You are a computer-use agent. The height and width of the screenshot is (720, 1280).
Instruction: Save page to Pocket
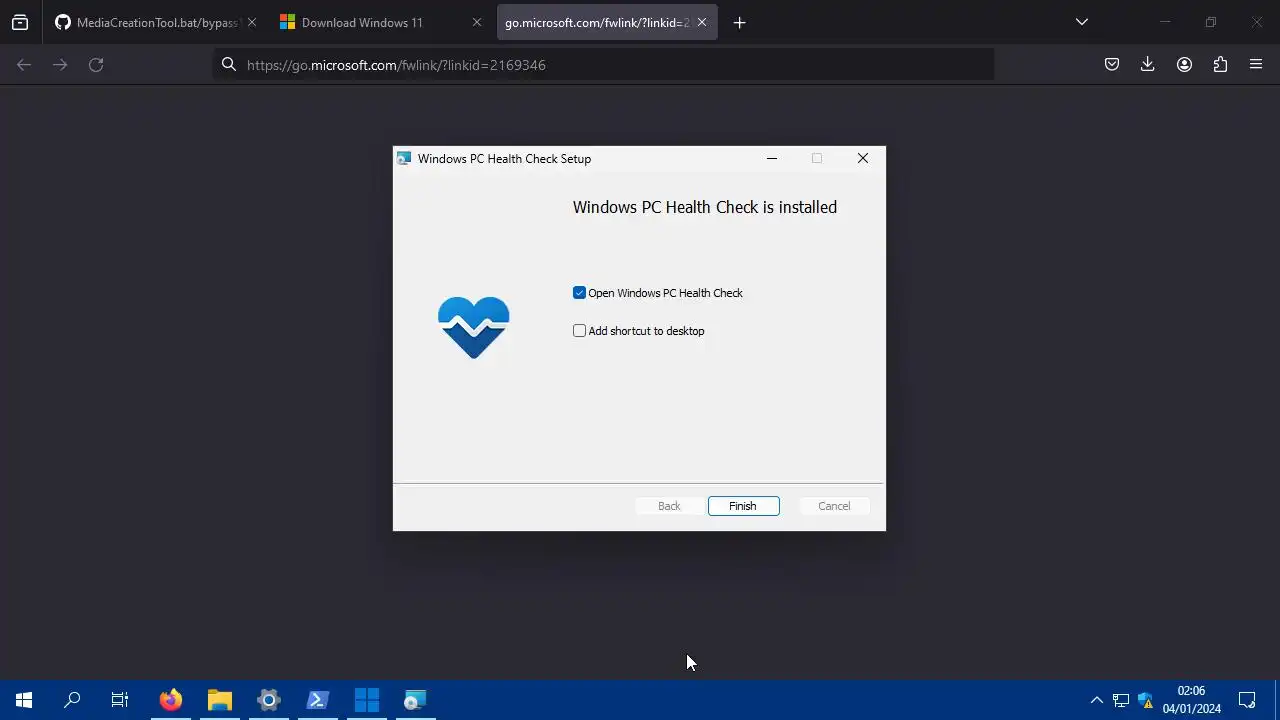pos(1111,65)
